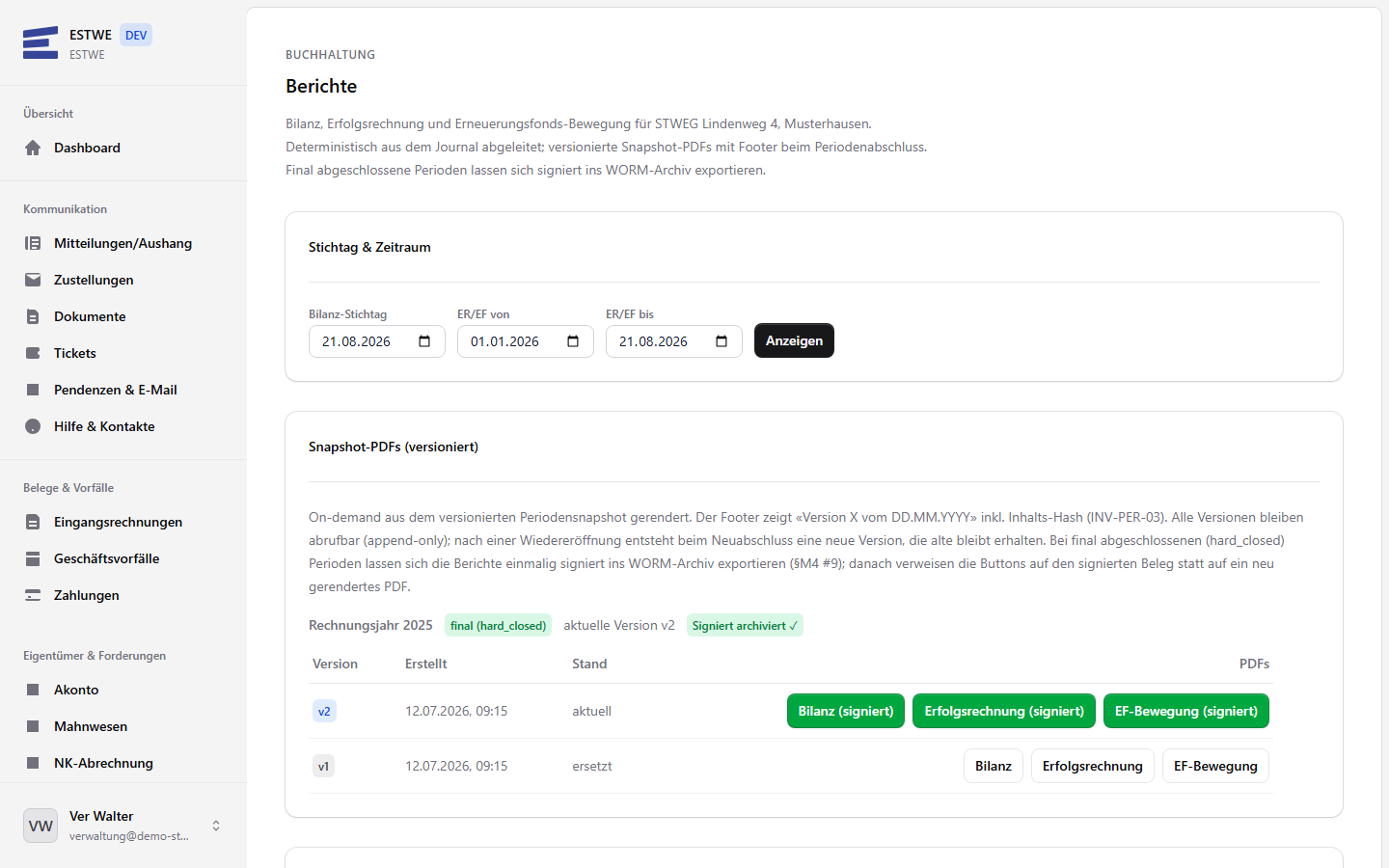Click the Zahlungen card icon
Viewport: 1389px width, 868px height.
33,595
